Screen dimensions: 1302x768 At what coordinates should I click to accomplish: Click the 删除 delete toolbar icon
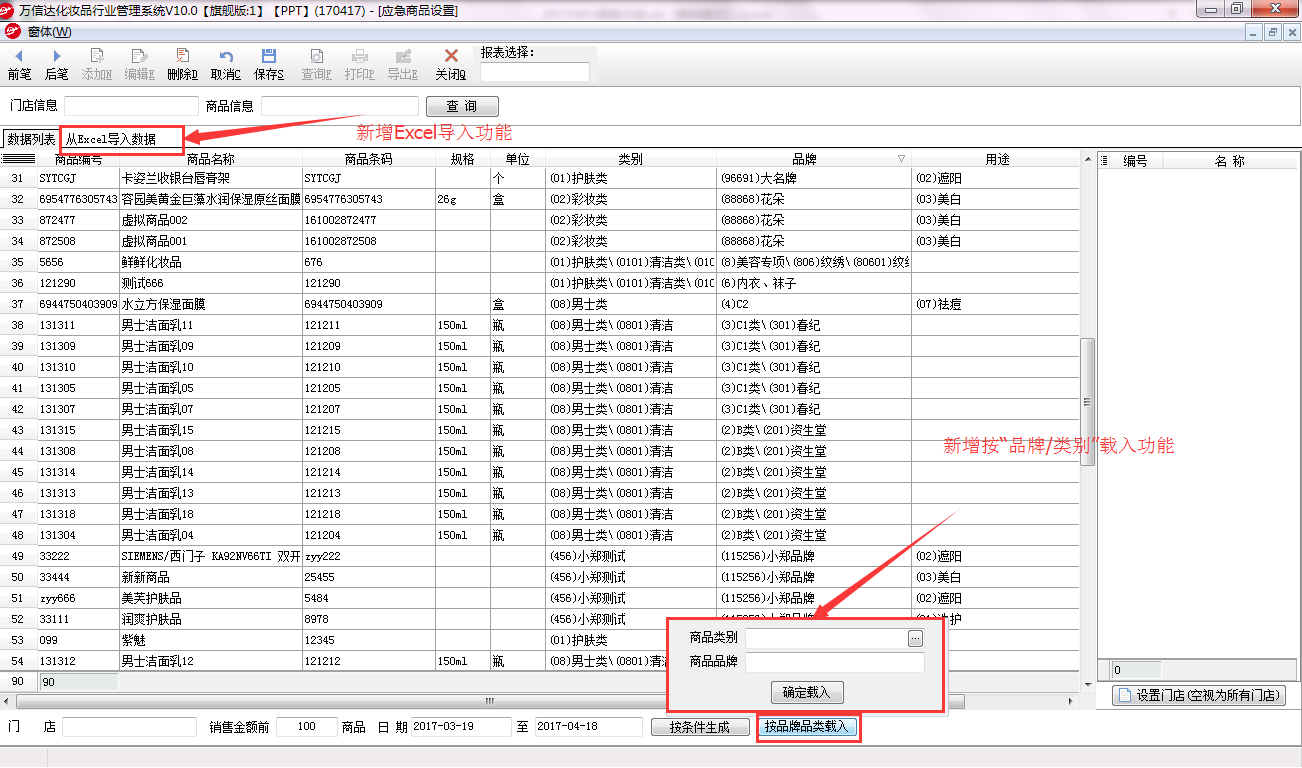[x=182, y=65]
